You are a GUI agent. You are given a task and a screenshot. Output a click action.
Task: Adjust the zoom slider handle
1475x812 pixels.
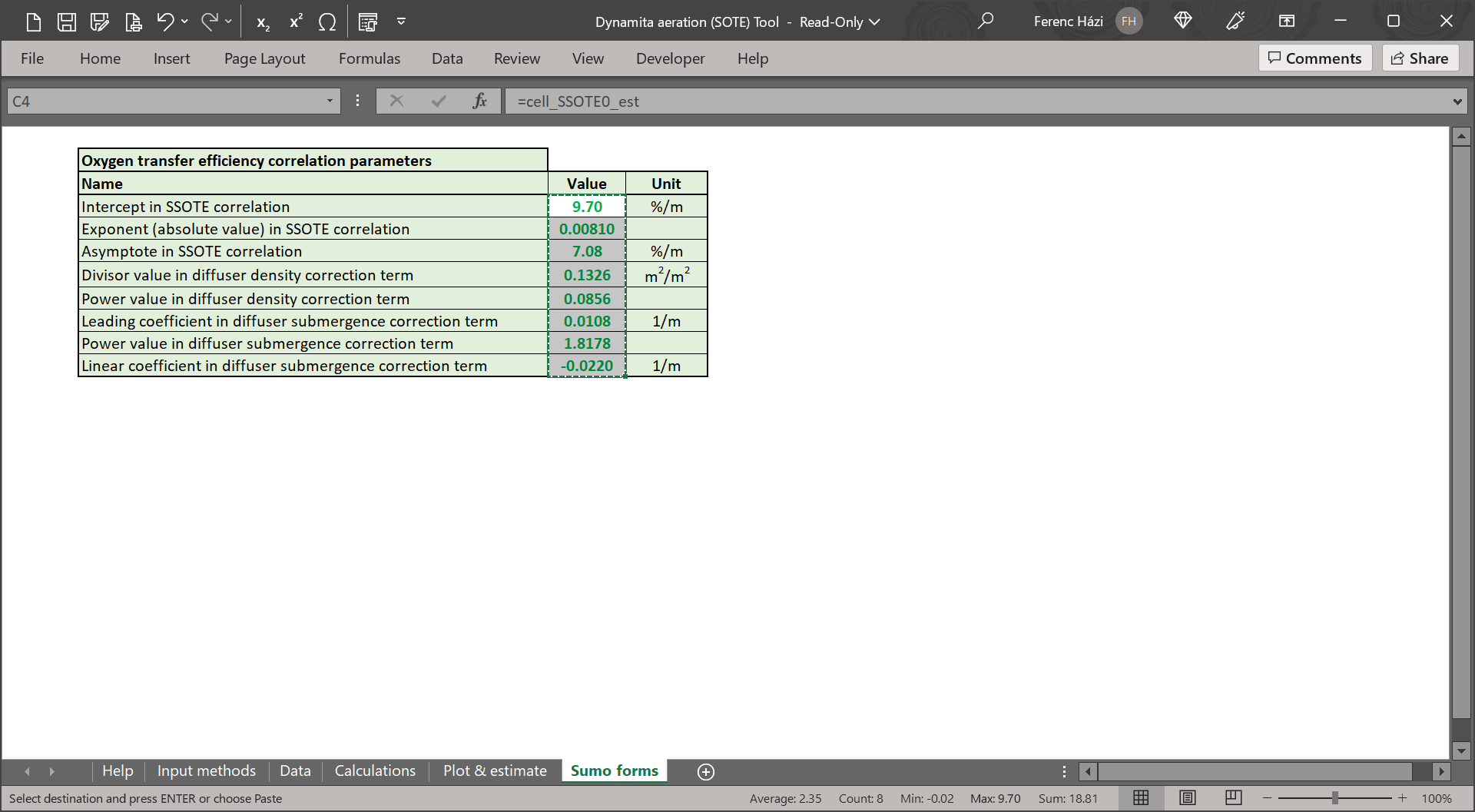tap(1335, 798)
